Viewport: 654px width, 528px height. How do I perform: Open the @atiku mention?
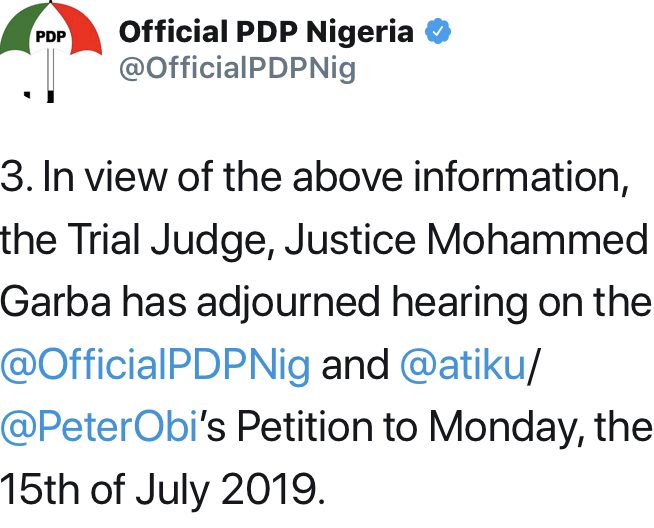point(463,364)
